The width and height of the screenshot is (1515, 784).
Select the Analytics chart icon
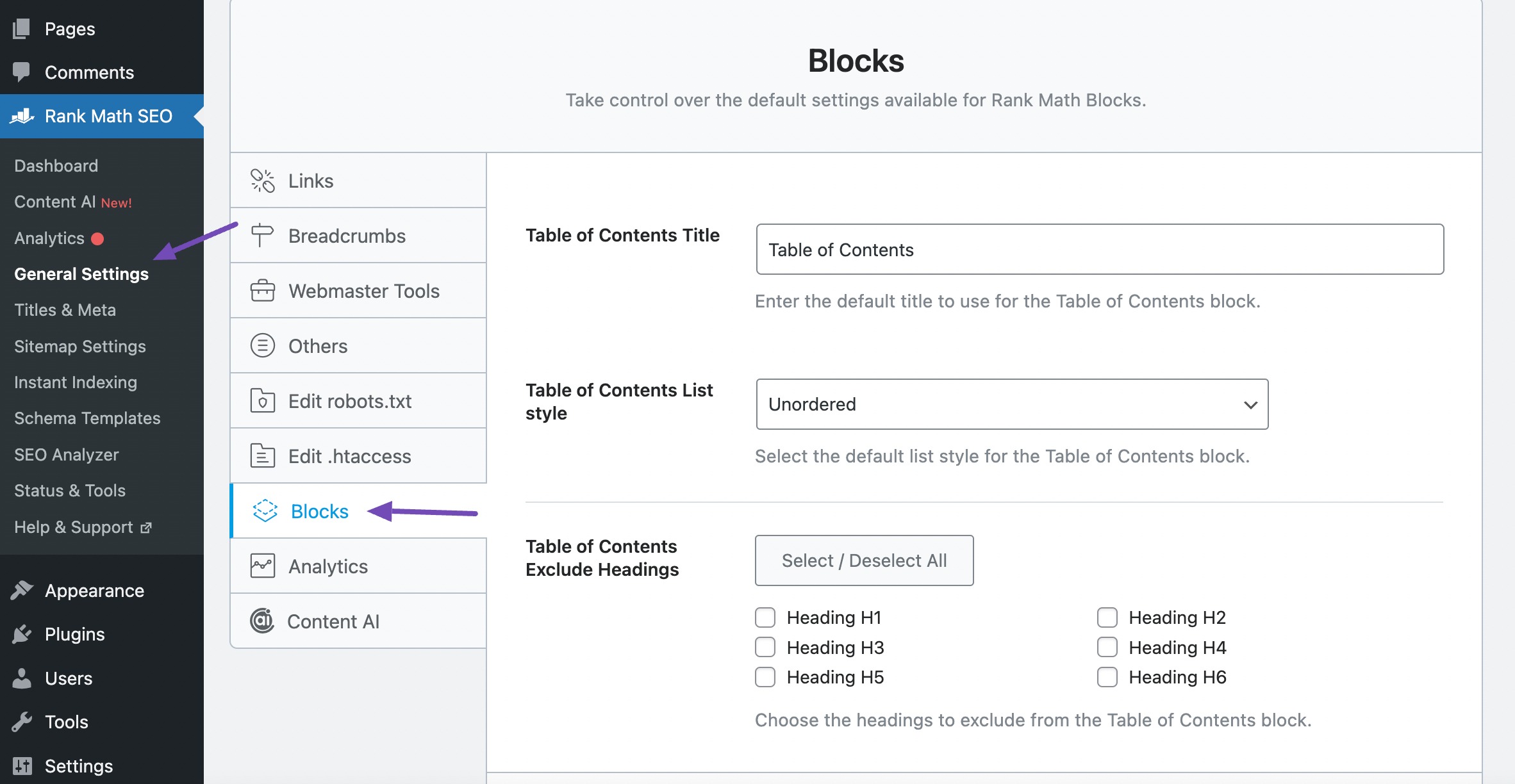tap(262, 566)
